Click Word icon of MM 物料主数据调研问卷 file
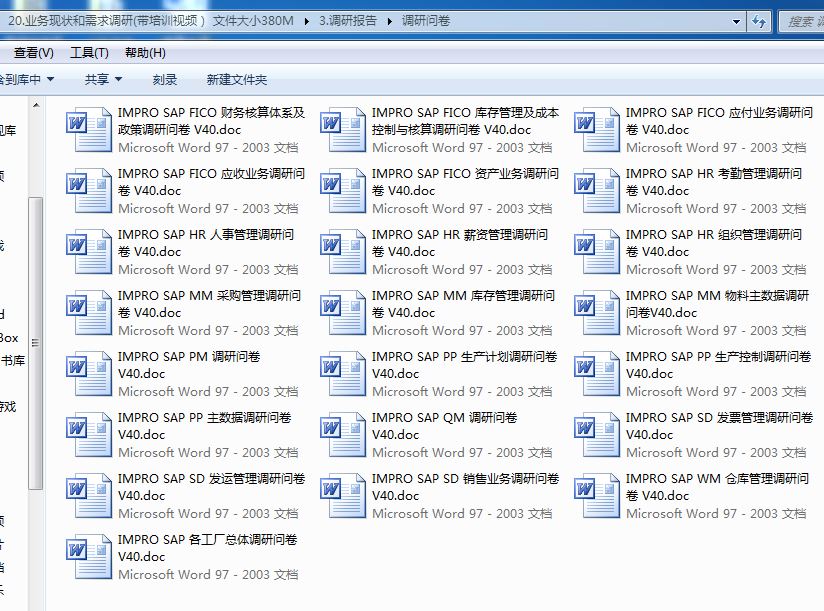Screen dimensions: 824x611 (597, 313)
